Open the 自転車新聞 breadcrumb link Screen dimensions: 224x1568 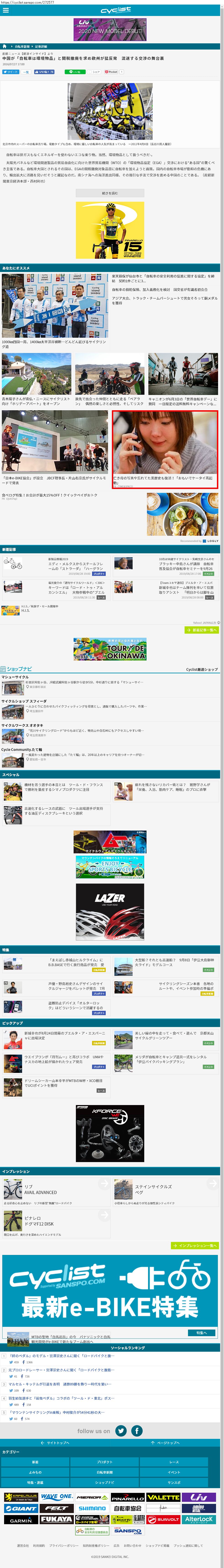[x=23, y=46]
